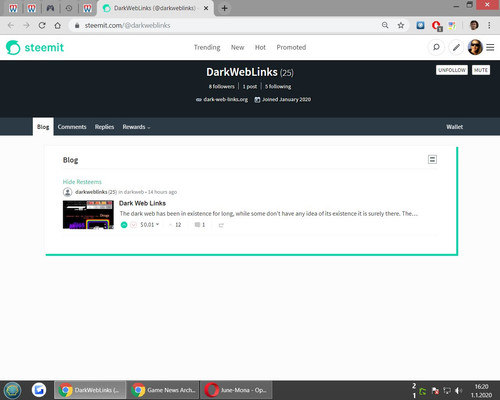Viewport: 500px width, 400px height.
Task: Go to New posts
Action: (237, 47)
